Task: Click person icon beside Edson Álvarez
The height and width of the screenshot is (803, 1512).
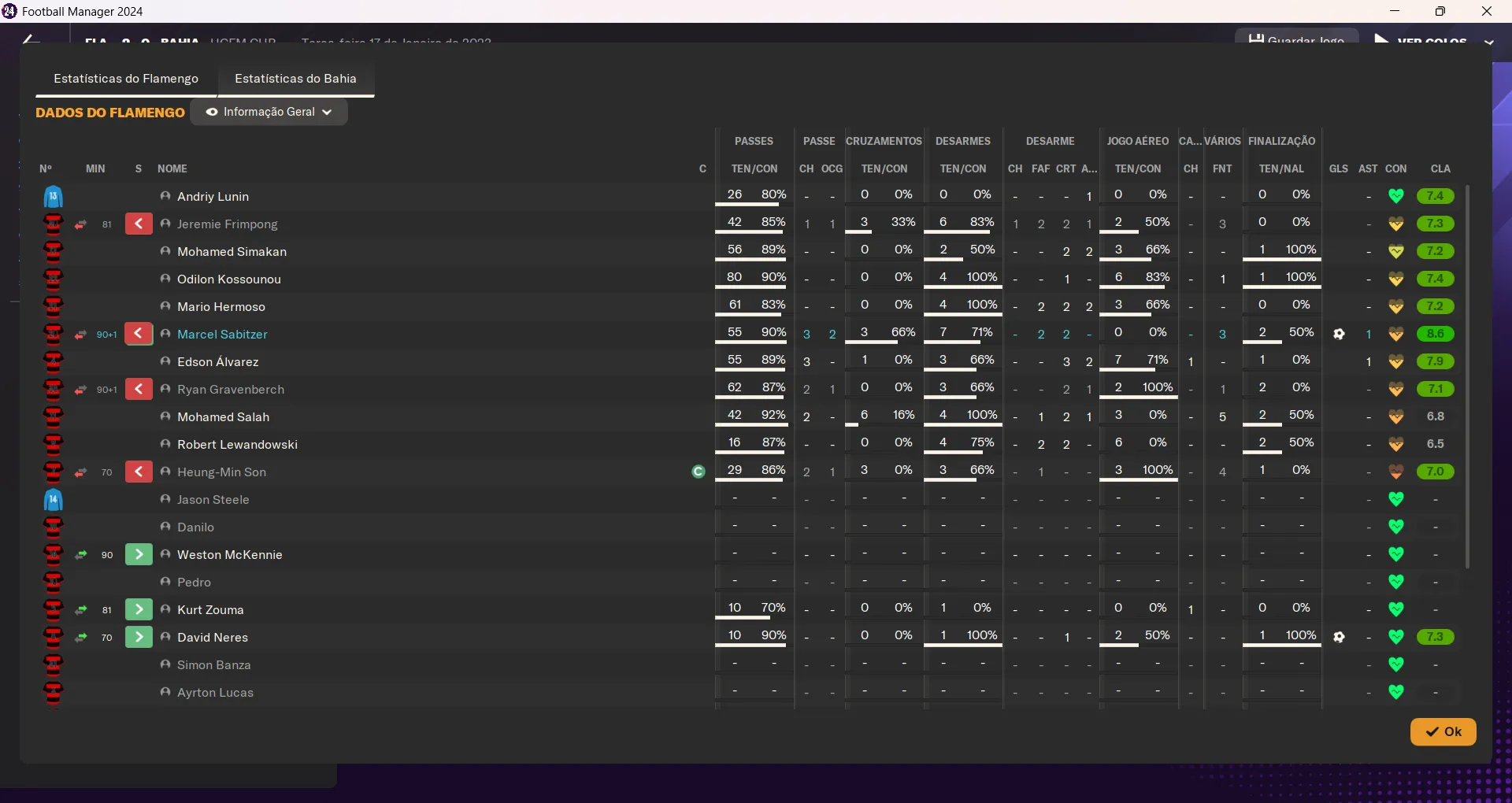Action: [x=165, y=361]
